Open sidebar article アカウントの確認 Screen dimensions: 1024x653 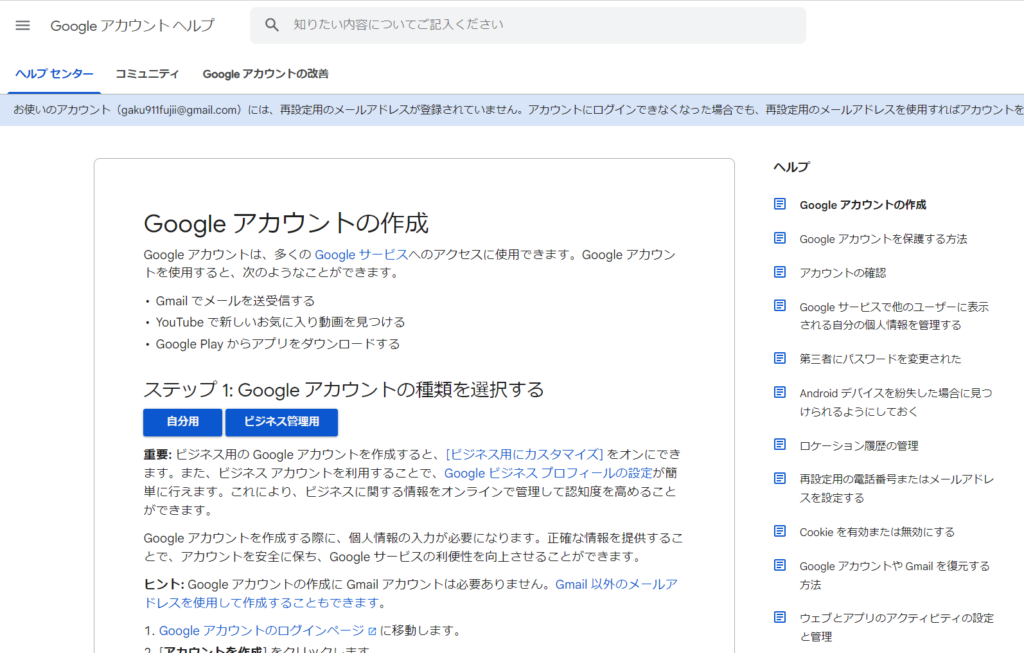click(x=842, y=273)
